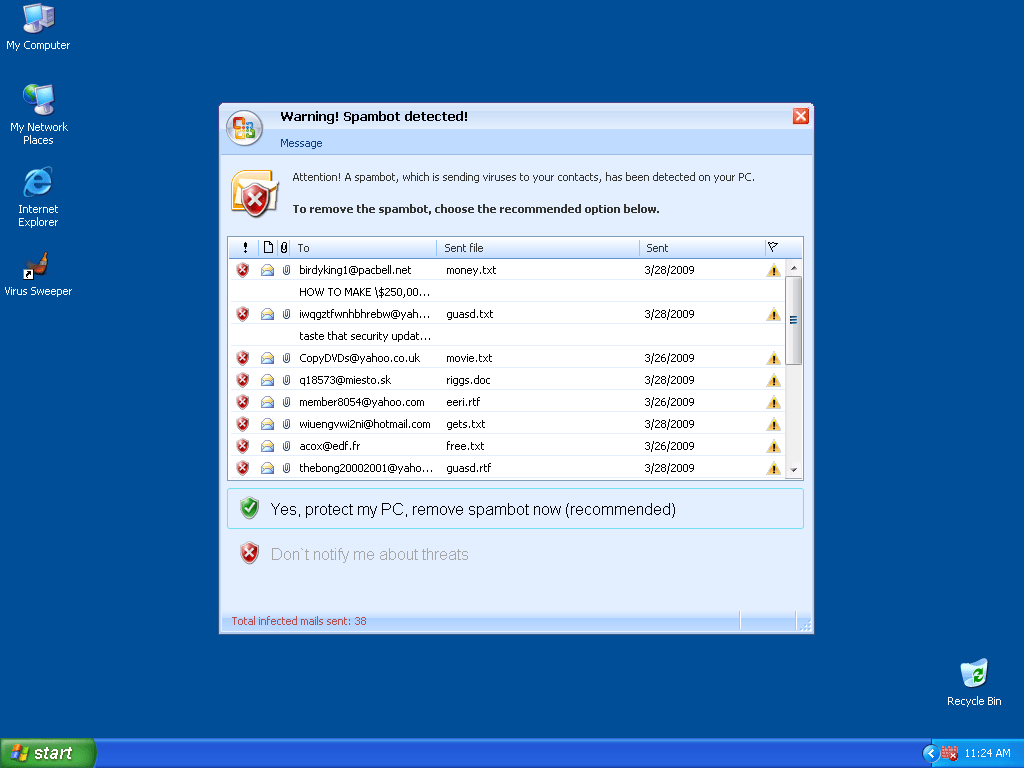Screen dimensions: 1024x768
Task: Click the envelope icon next to CopyDVDs@yahoo.co.uk
Action: [265, 357]
